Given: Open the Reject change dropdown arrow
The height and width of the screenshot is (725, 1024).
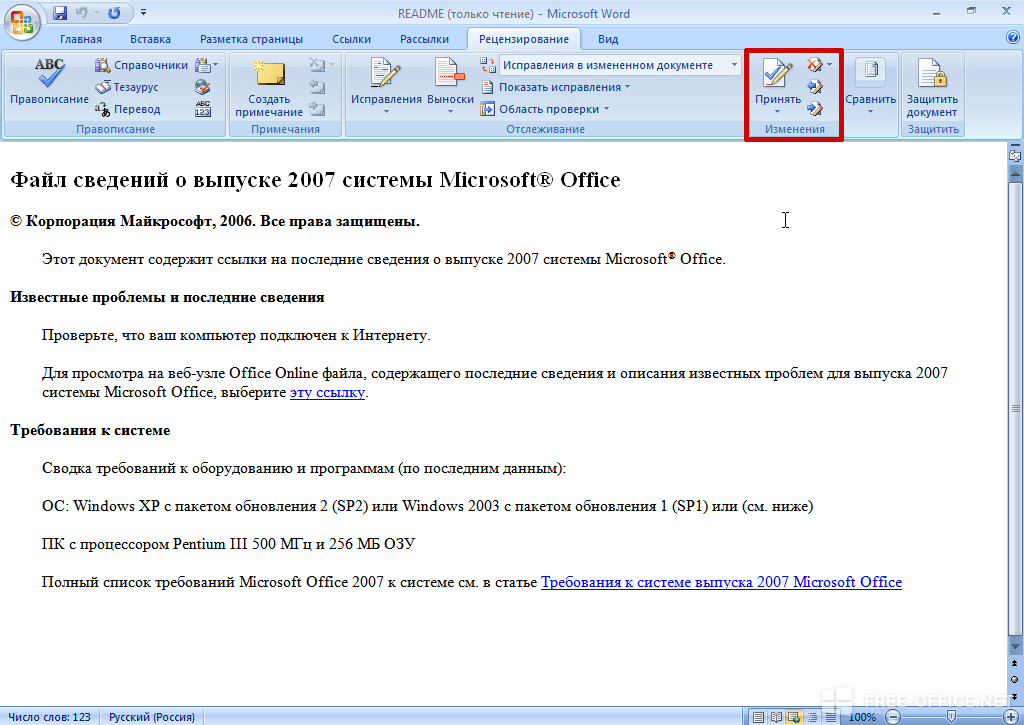Looking at the screenshot, I should (x=829, y=65).
